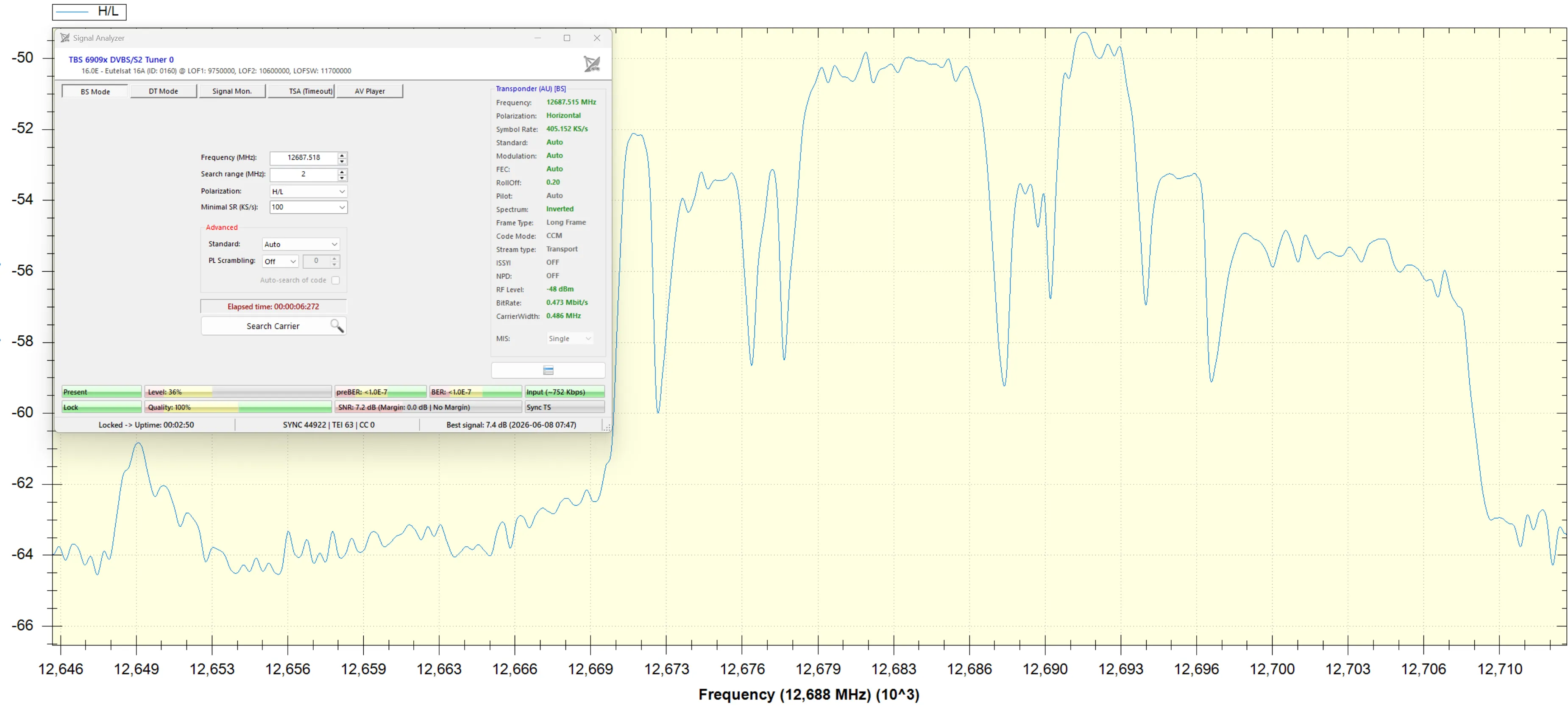Toggle the Auto-search of code checkbox

(x=335, y=280)
